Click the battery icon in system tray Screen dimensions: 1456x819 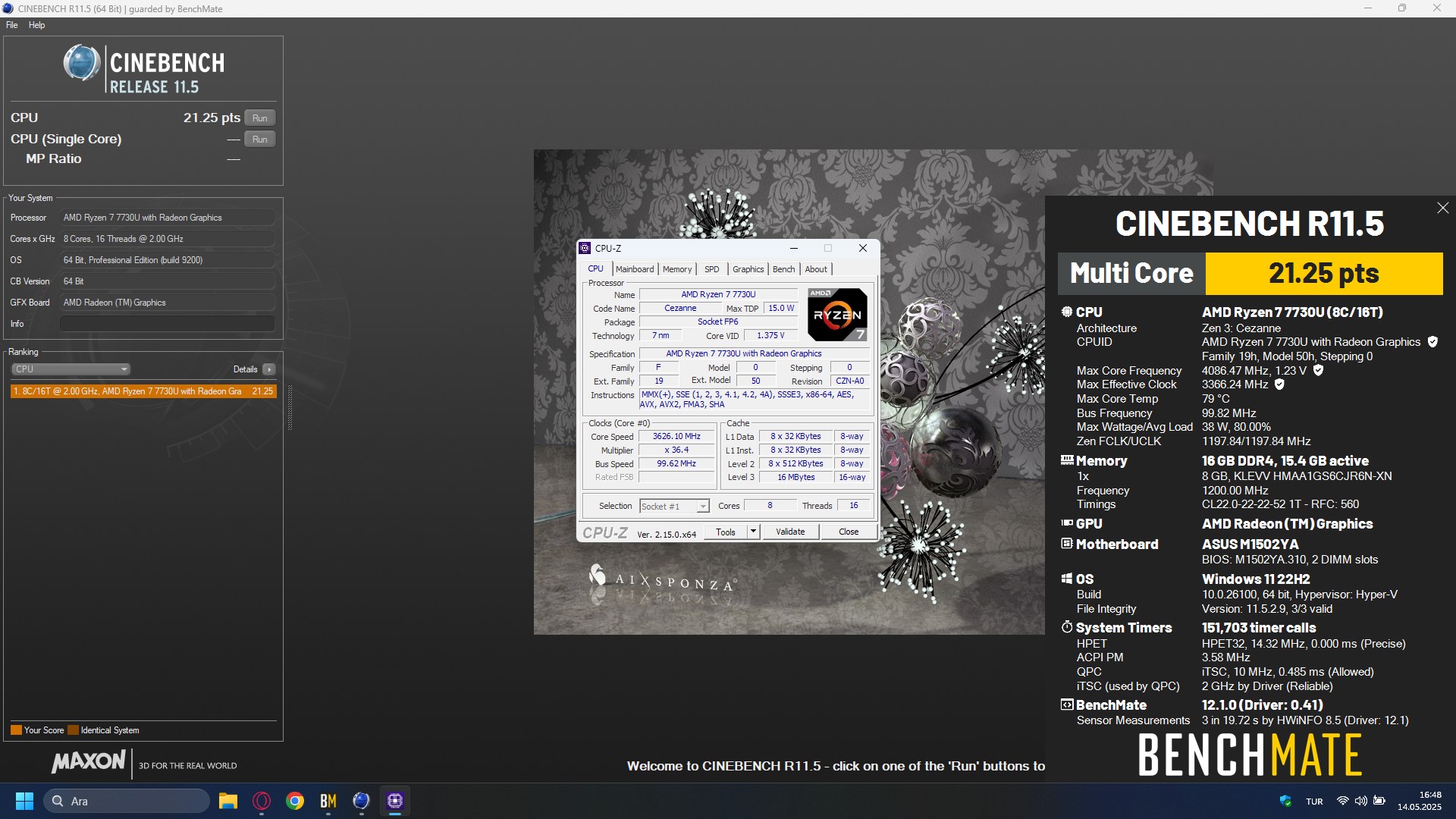[x=1379, y=802]
